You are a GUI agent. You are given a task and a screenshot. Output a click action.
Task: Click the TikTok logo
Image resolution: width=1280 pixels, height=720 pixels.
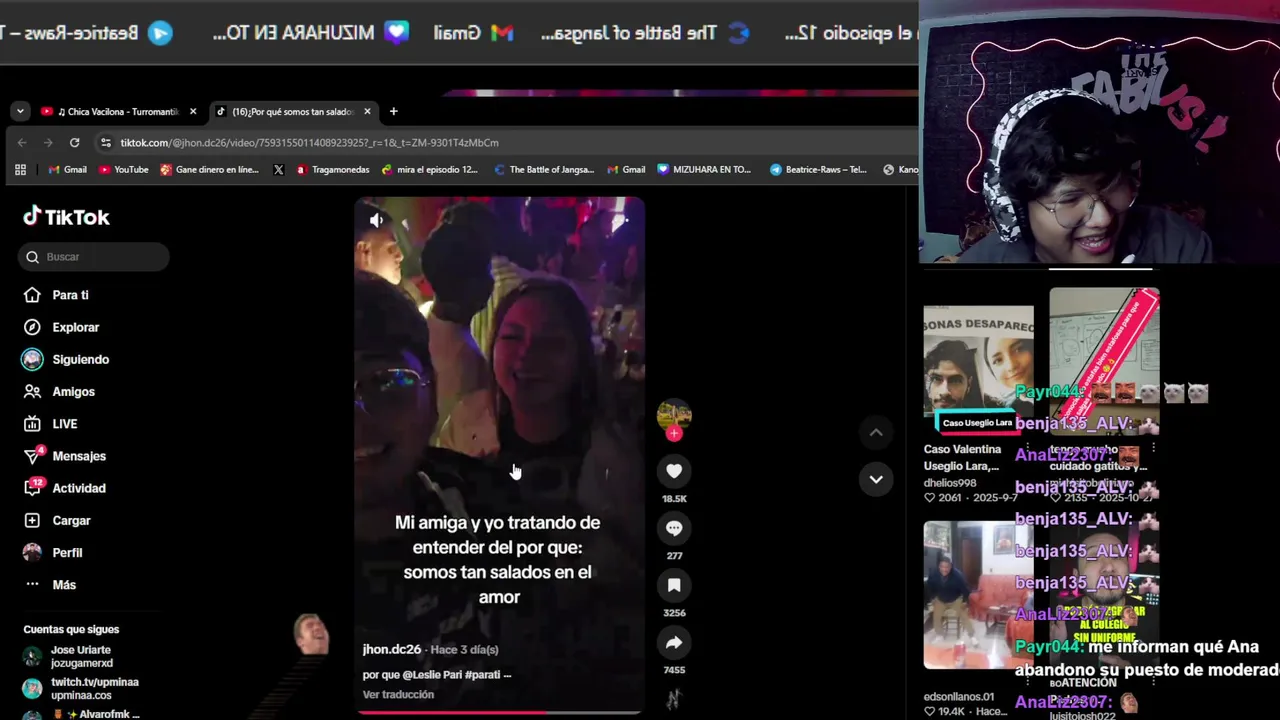[x=66, y=217]
